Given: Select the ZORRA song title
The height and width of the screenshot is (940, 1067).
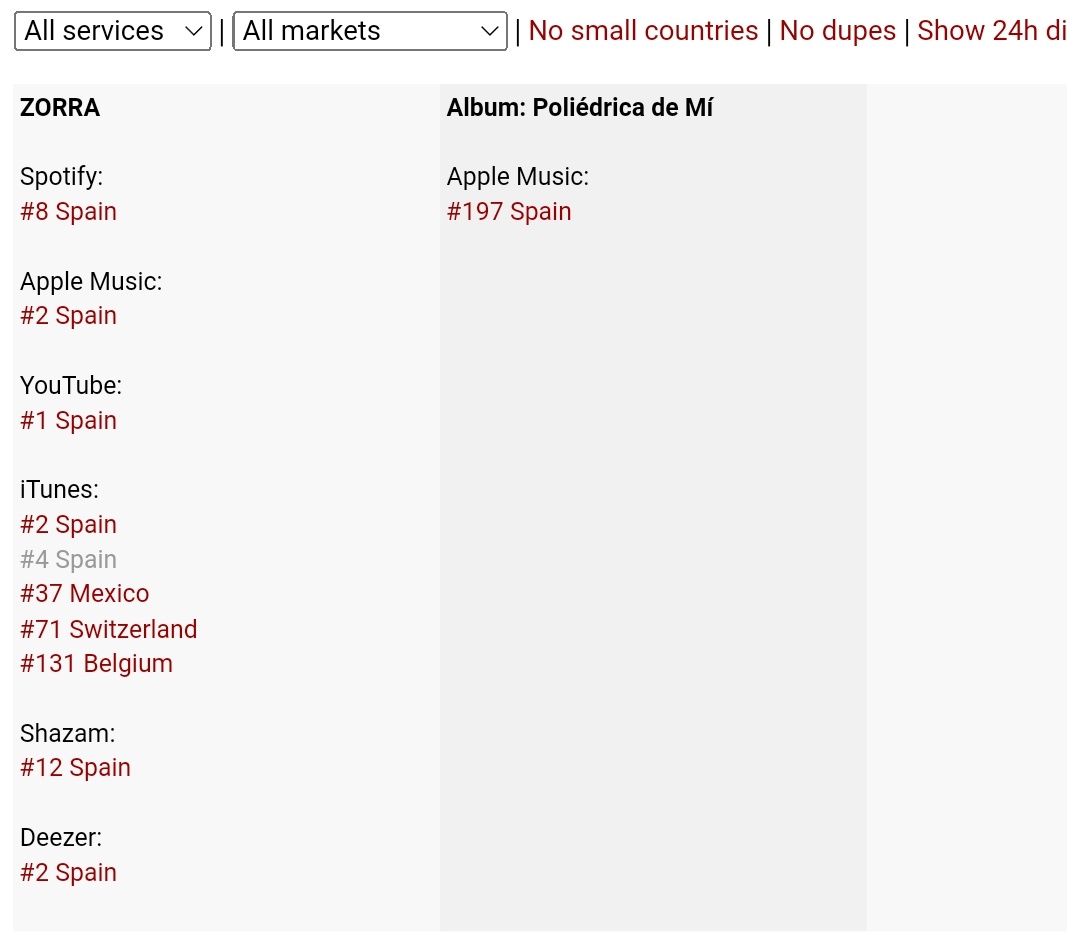Looking at the screenshot, I should tap(60, 108).
